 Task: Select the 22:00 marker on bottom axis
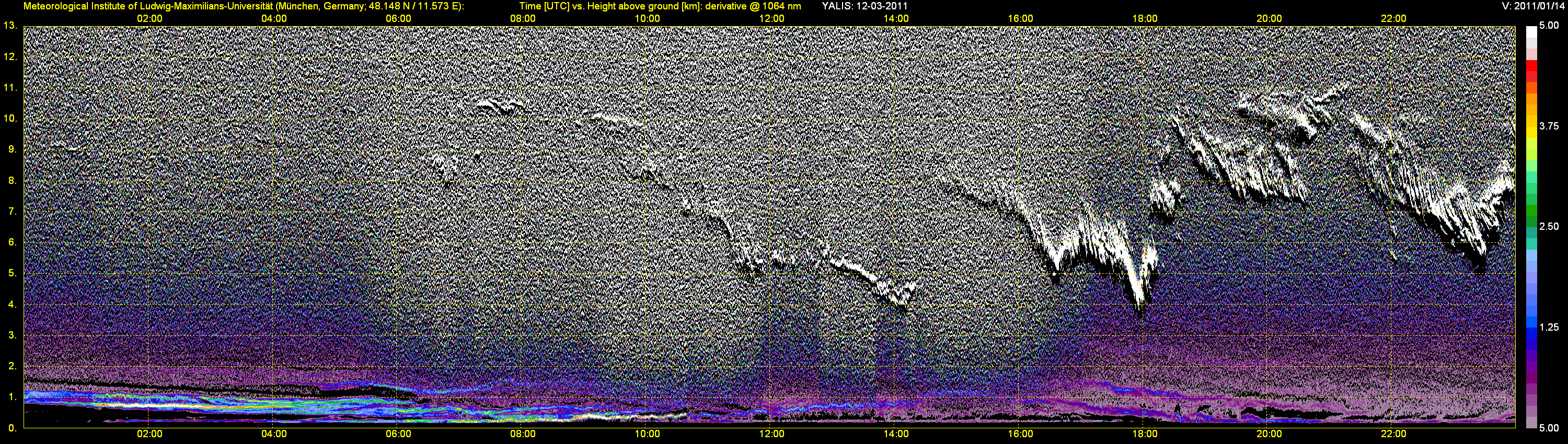point(1393,434)
